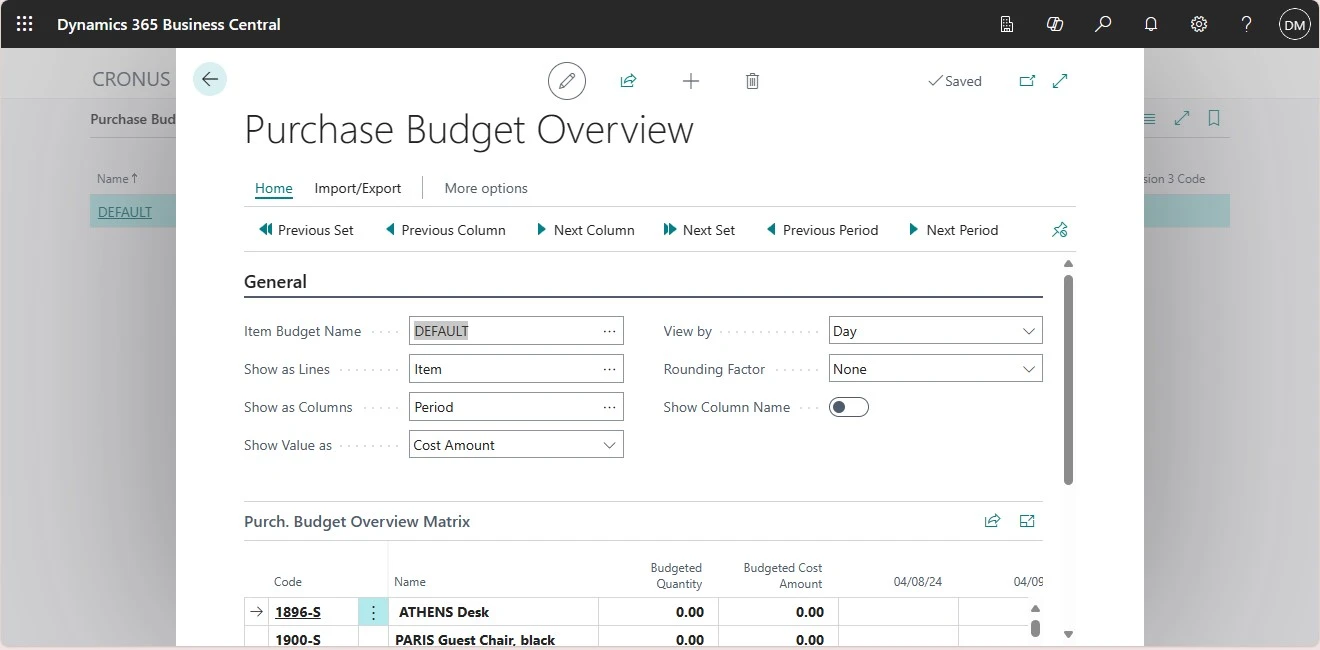Collapse the General section header
This screenshot has width=1320, height=650.
275,282
